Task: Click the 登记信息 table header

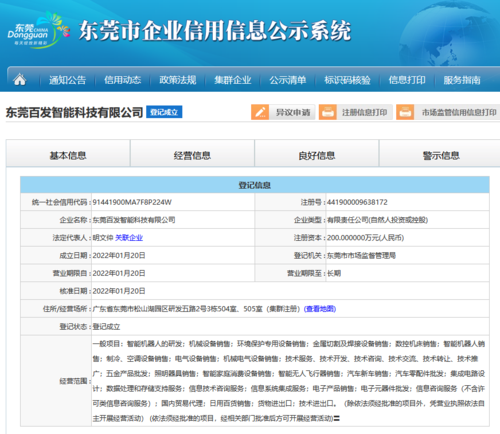Action: coord(255,185)
